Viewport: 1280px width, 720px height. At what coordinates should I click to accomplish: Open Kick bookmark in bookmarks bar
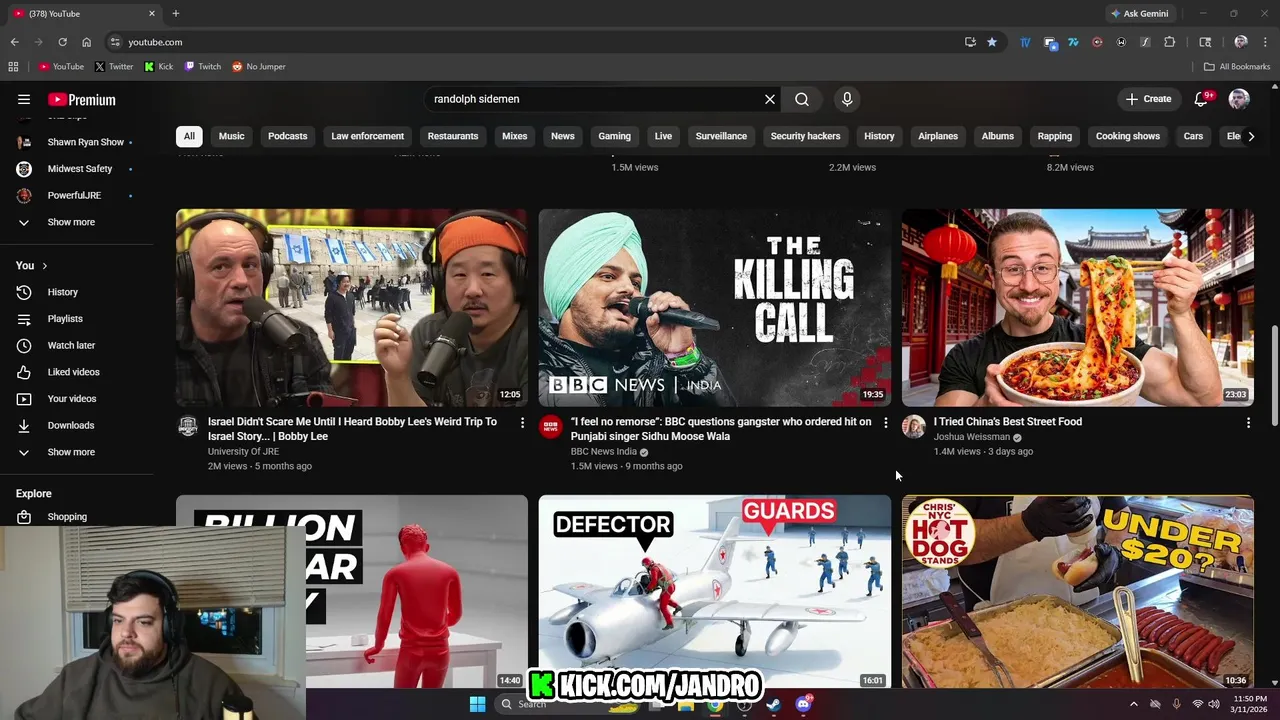(159, 67)
